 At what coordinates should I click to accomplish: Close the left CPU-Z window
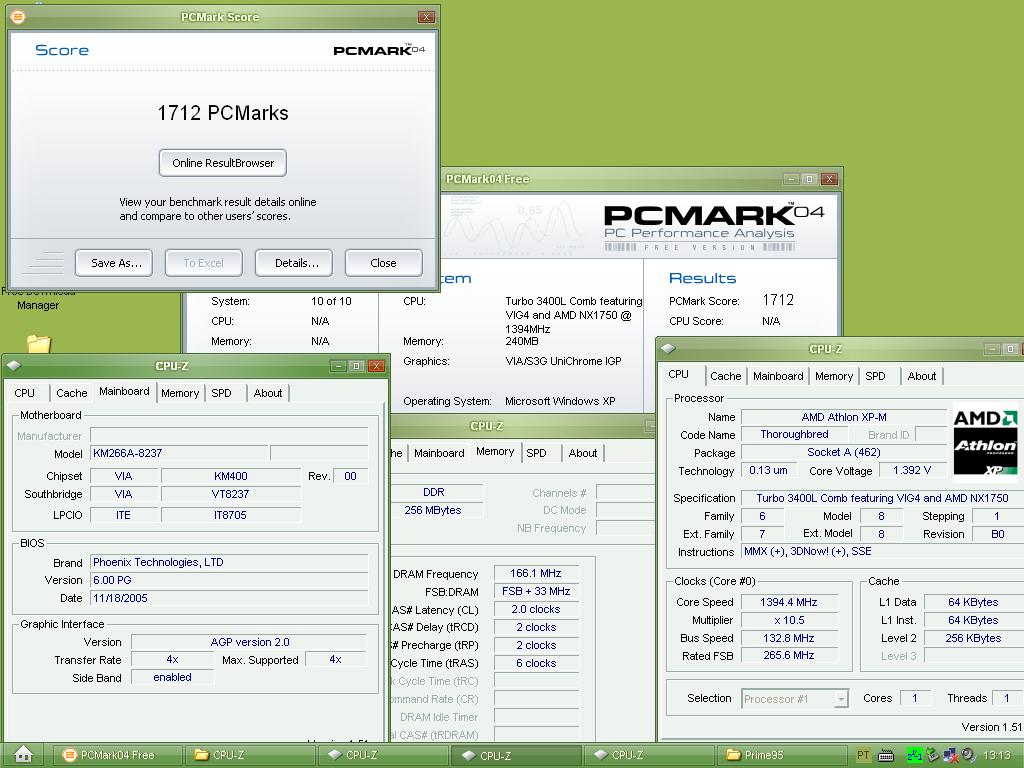click(376, 366)
